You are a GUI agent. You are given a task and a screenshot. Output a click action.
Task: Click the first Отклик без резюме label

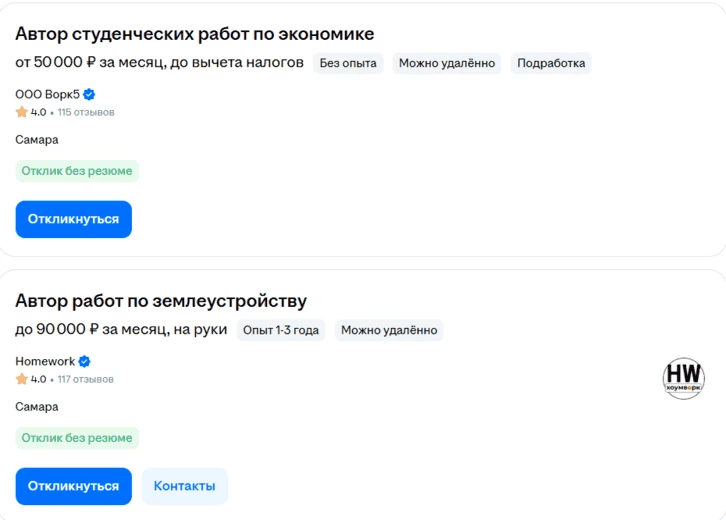tap(77, 171)
